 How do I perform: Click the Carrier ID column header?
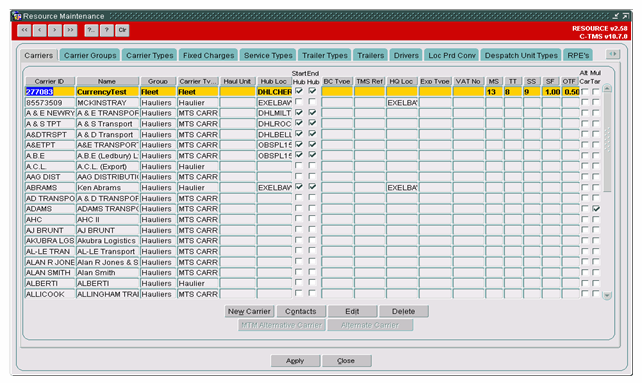[50, 82]
